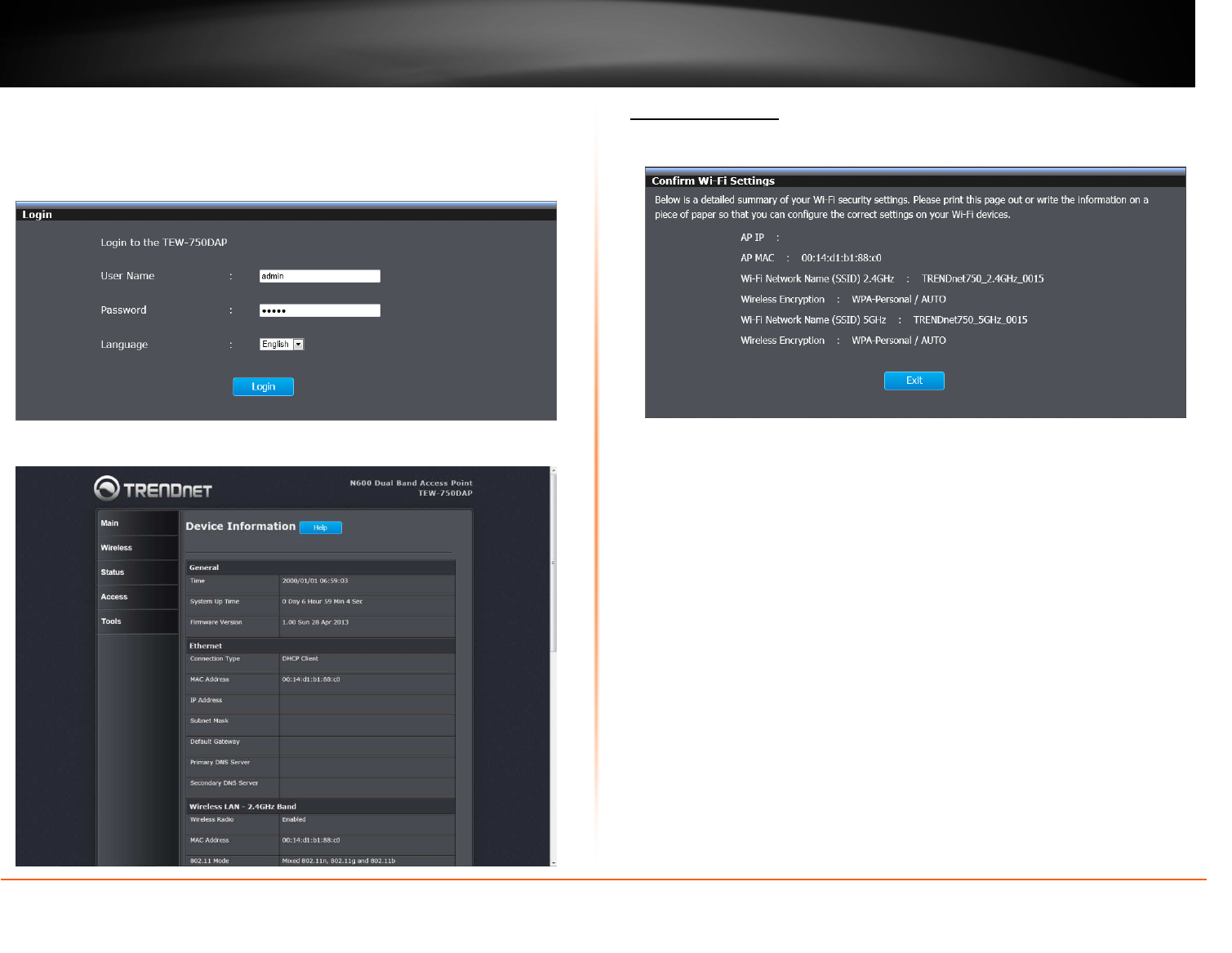
Task: Select the value "0 Day 6 Hour 59 Min 4 Sec"
Action: (322, 602)
